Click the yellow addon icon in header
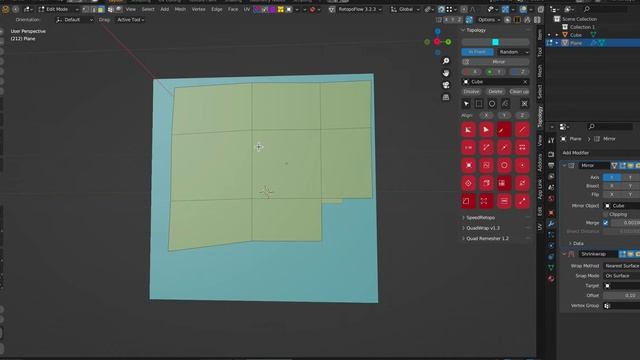Viewport: 640px width, 360px height. tap(281, 9)
